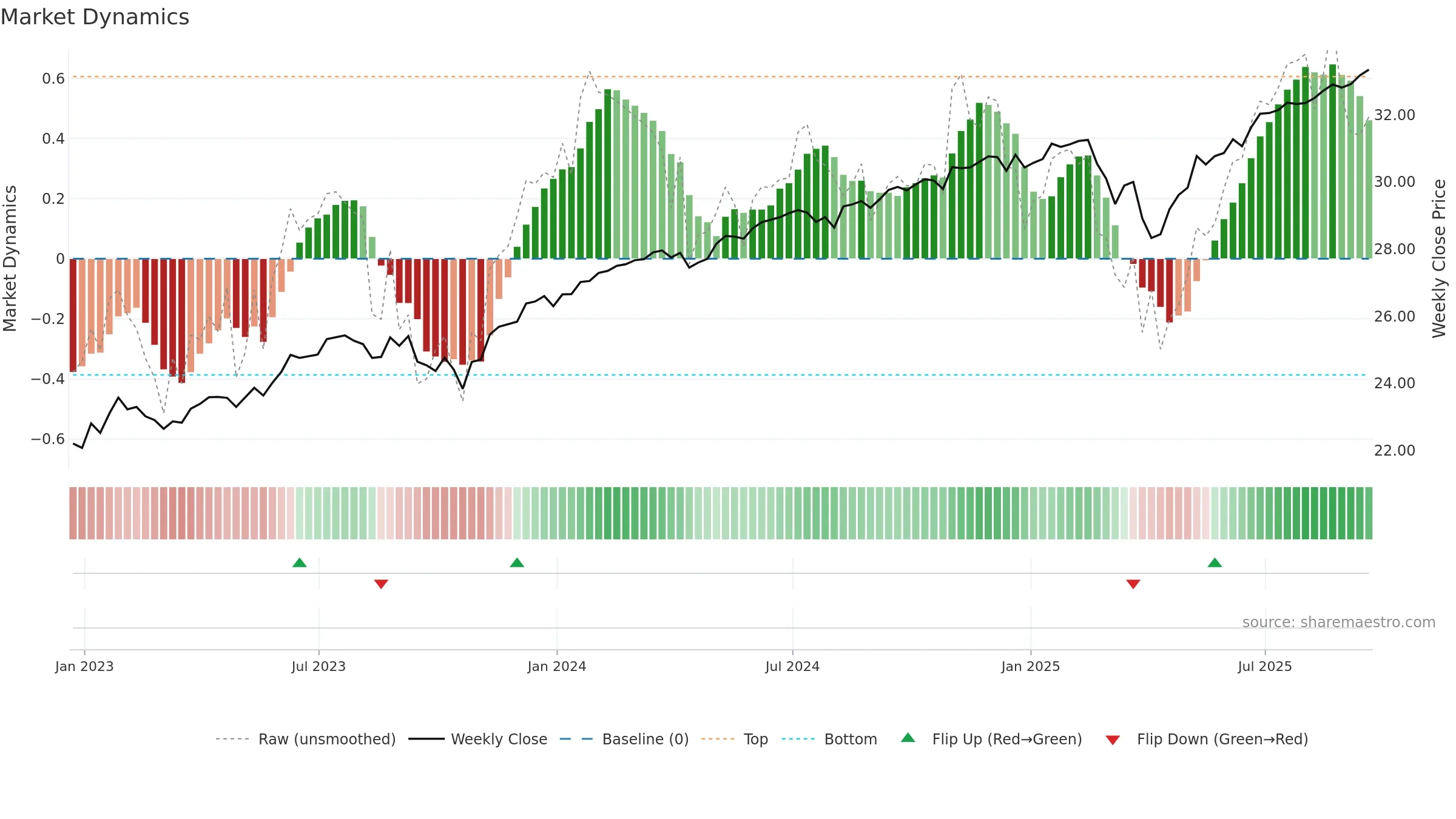Click the Jan 2025 x-axis label

(1031, 666)
